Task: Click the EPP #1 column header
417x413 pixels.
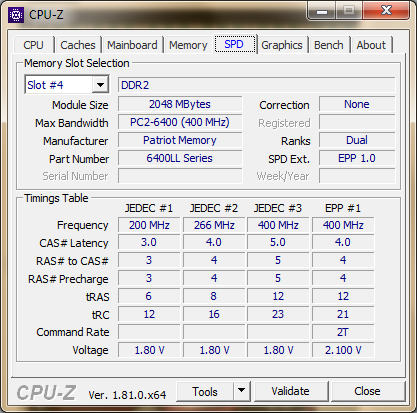Action: pyautogui.click(x=343, y=208)
